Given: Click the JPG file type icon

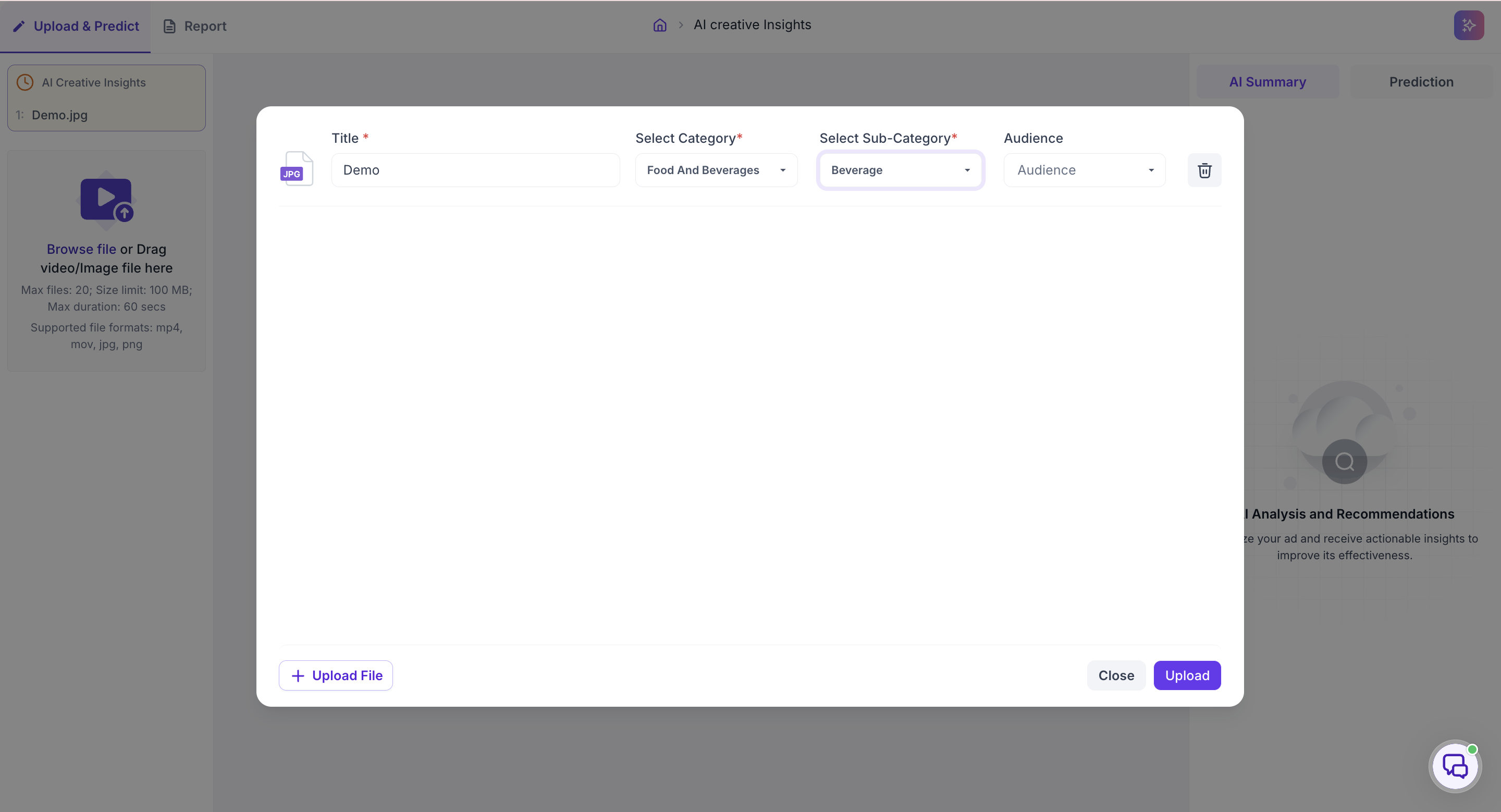Looking at the screenshot, I should [297, 169].
